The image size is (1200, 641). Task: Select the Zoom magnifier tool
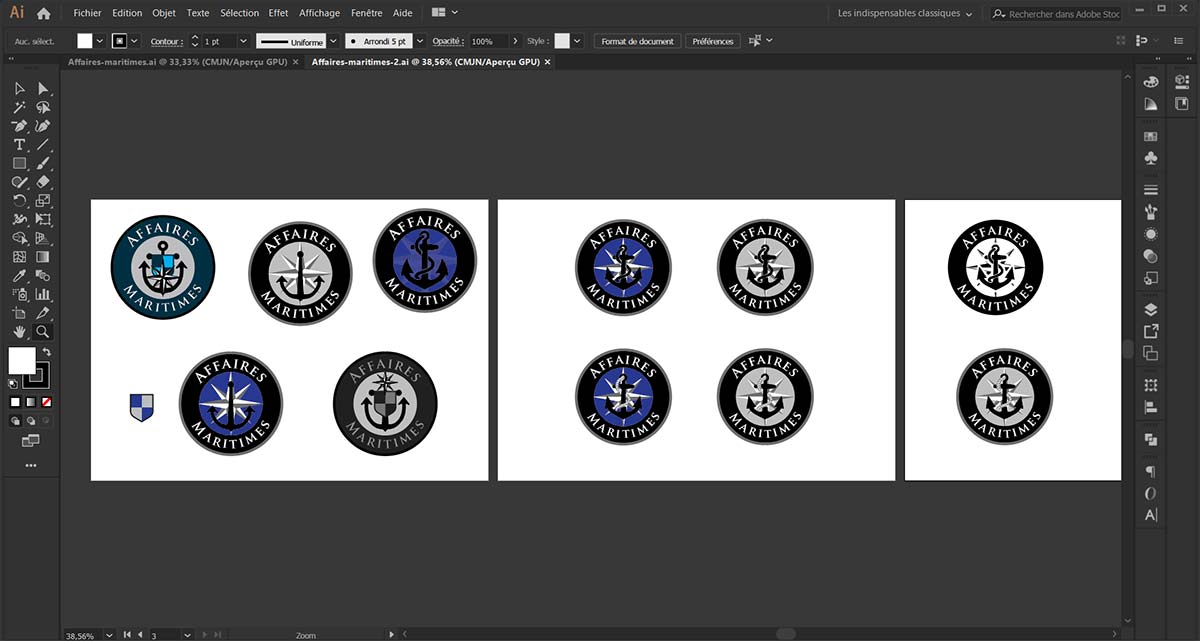43,332
